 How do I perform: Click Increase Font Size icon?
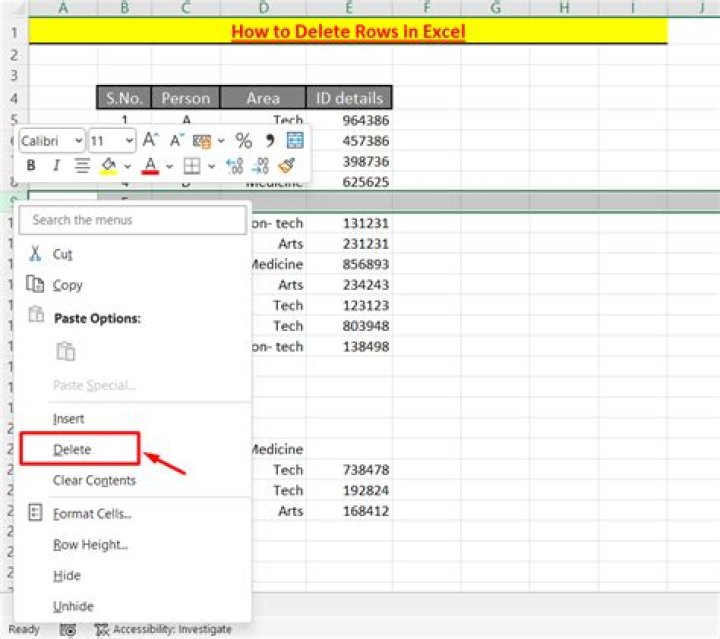[x=150, y=141]
